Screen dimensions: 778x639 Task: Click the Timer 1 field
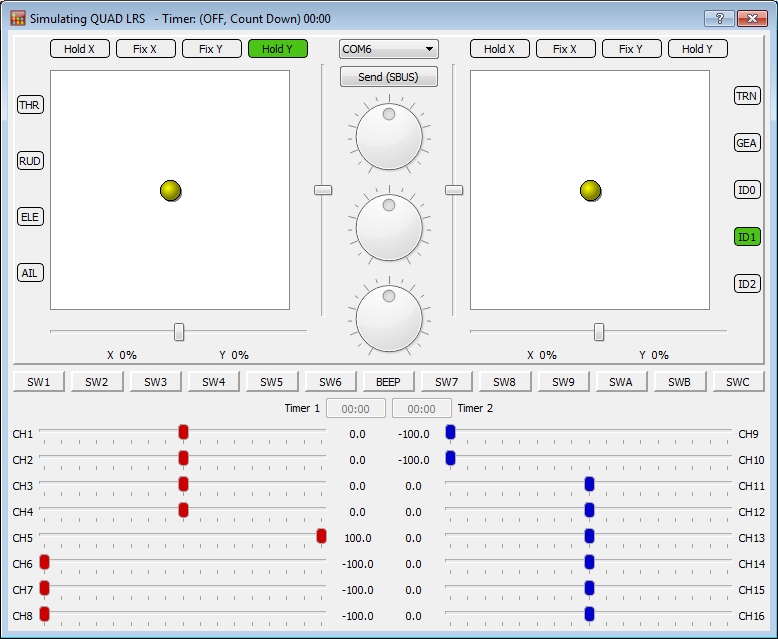(x=356, y=409)
